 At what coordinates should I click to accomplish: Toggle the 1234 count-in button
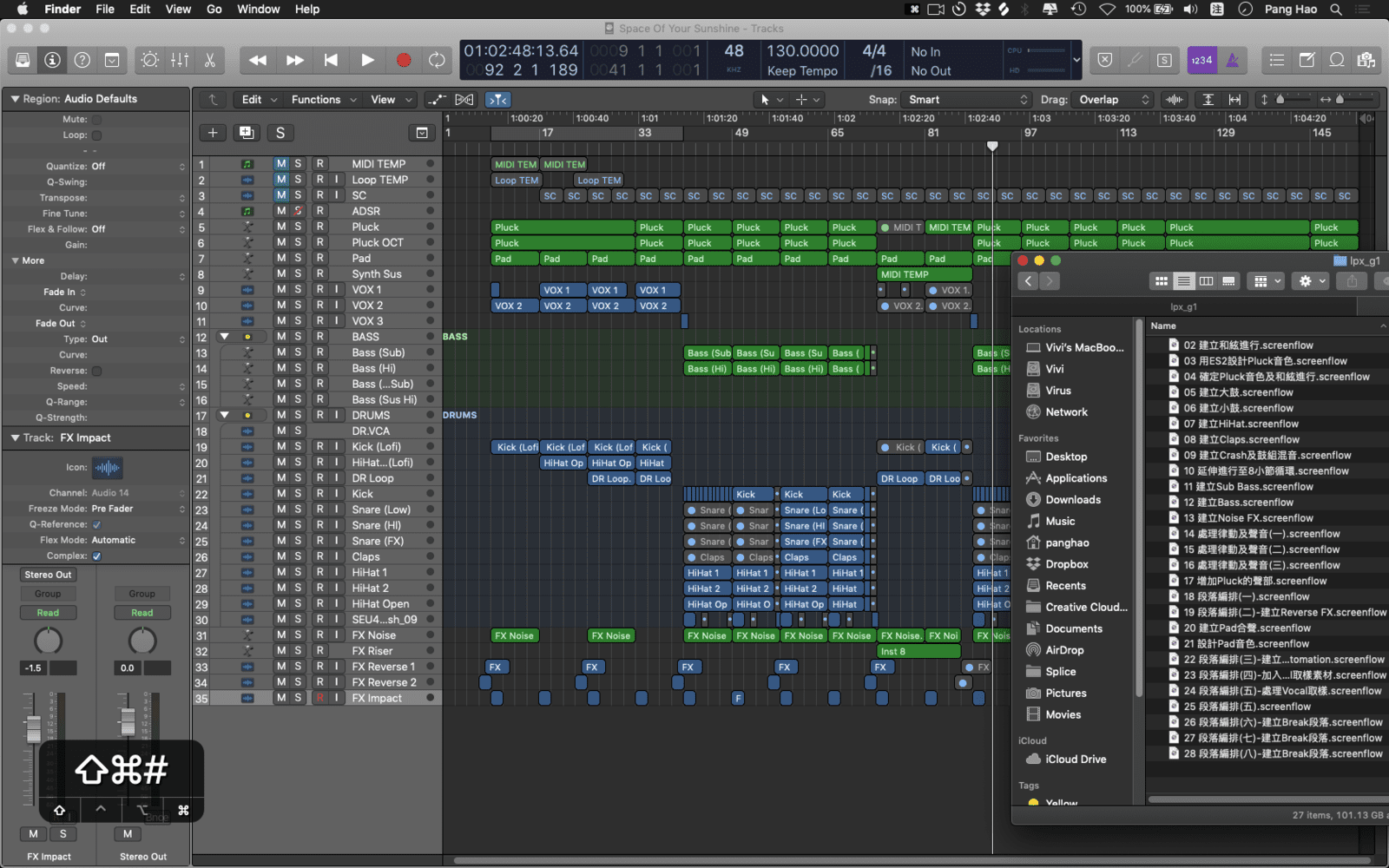tap(1201, 60)
